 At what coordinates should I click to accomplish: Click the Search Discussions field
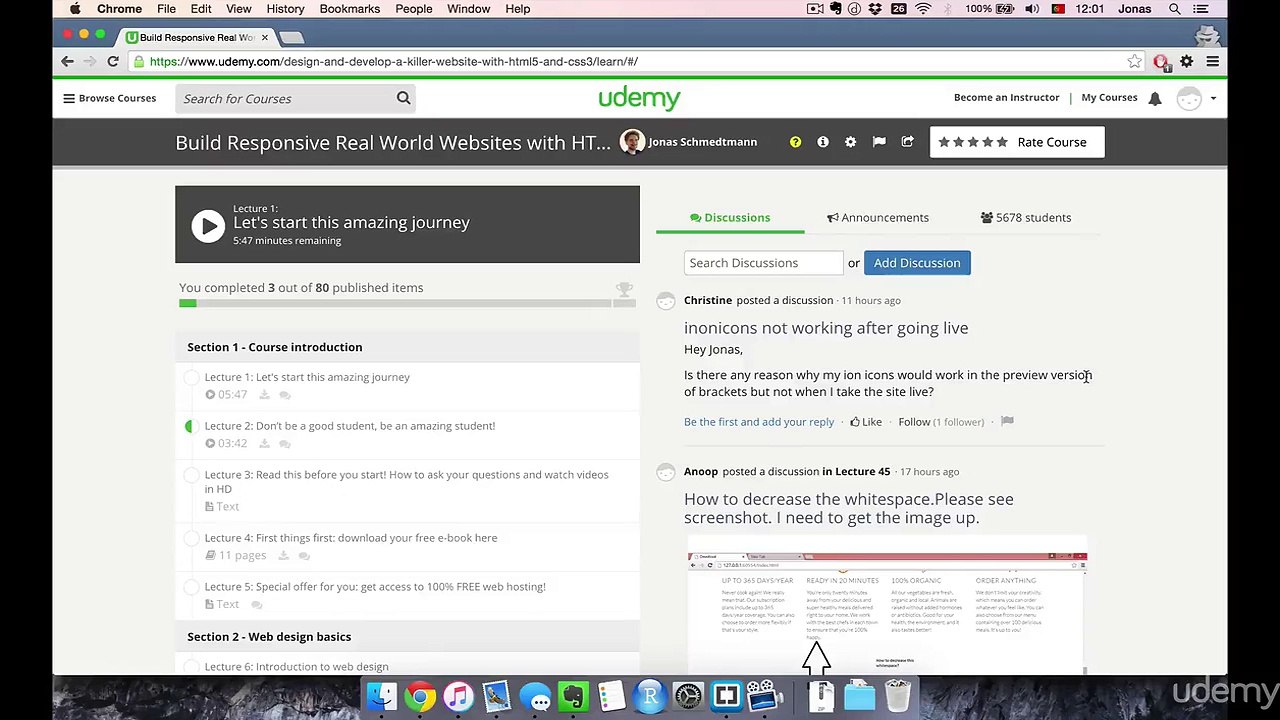(764, 263)
